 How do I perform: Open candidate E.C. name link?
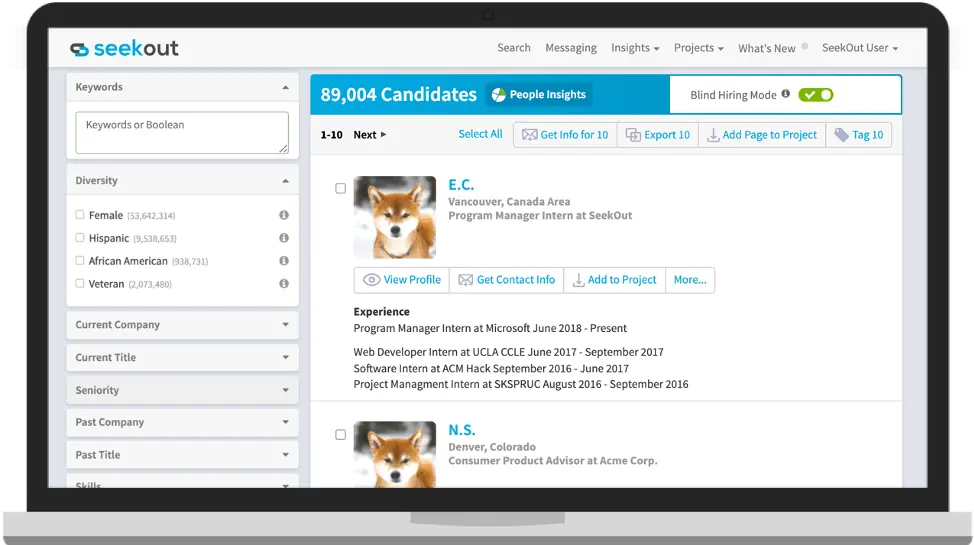tap(461, 185)
